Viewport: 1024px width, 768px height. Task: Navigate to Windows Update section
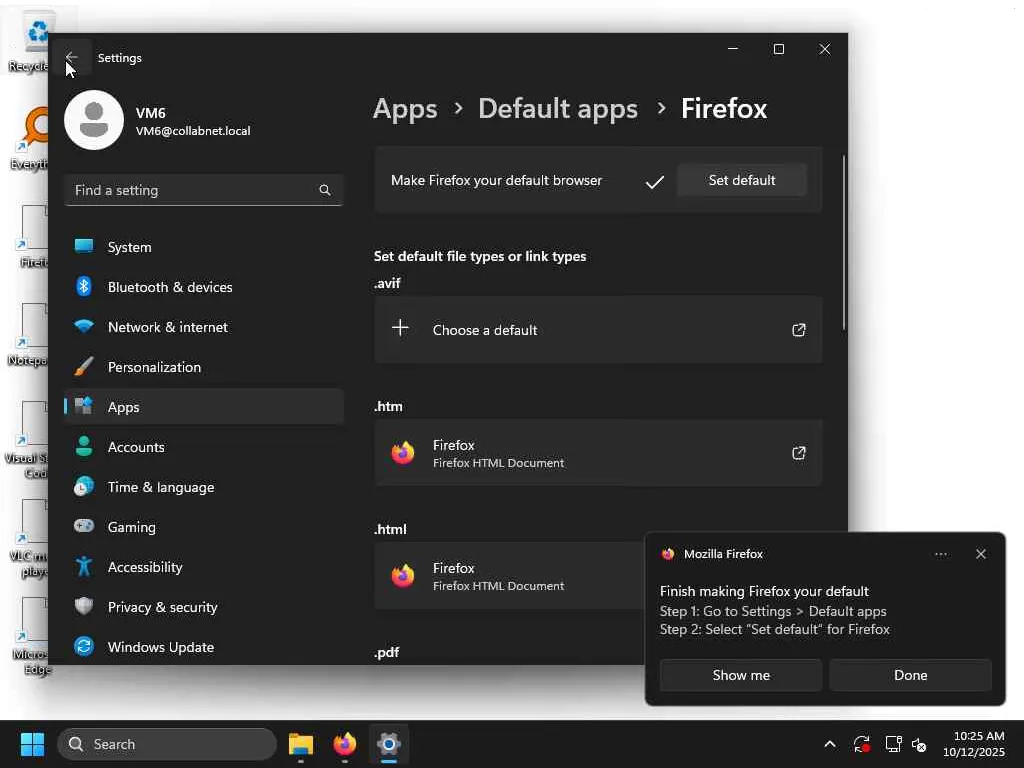[x=160, y=647]
